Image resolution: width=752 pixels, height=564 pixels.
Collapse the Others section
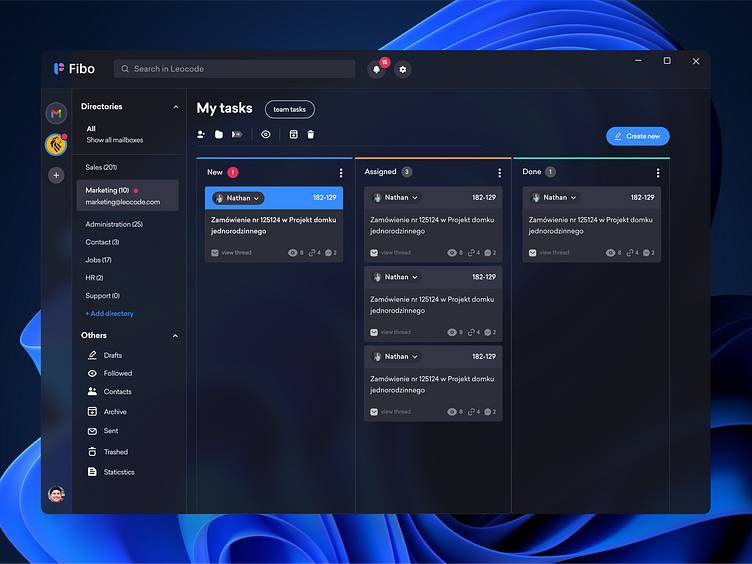176,336
